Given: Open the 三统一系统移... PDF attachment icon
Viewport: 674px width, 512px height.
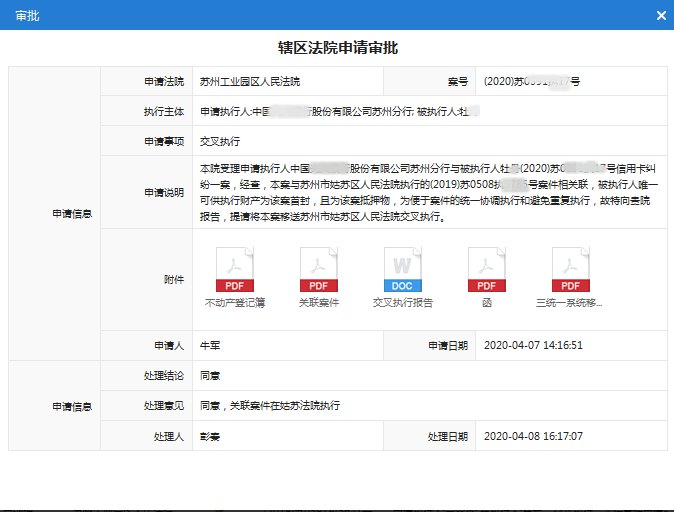Looking at the screenshot, I should click(570, 269).
